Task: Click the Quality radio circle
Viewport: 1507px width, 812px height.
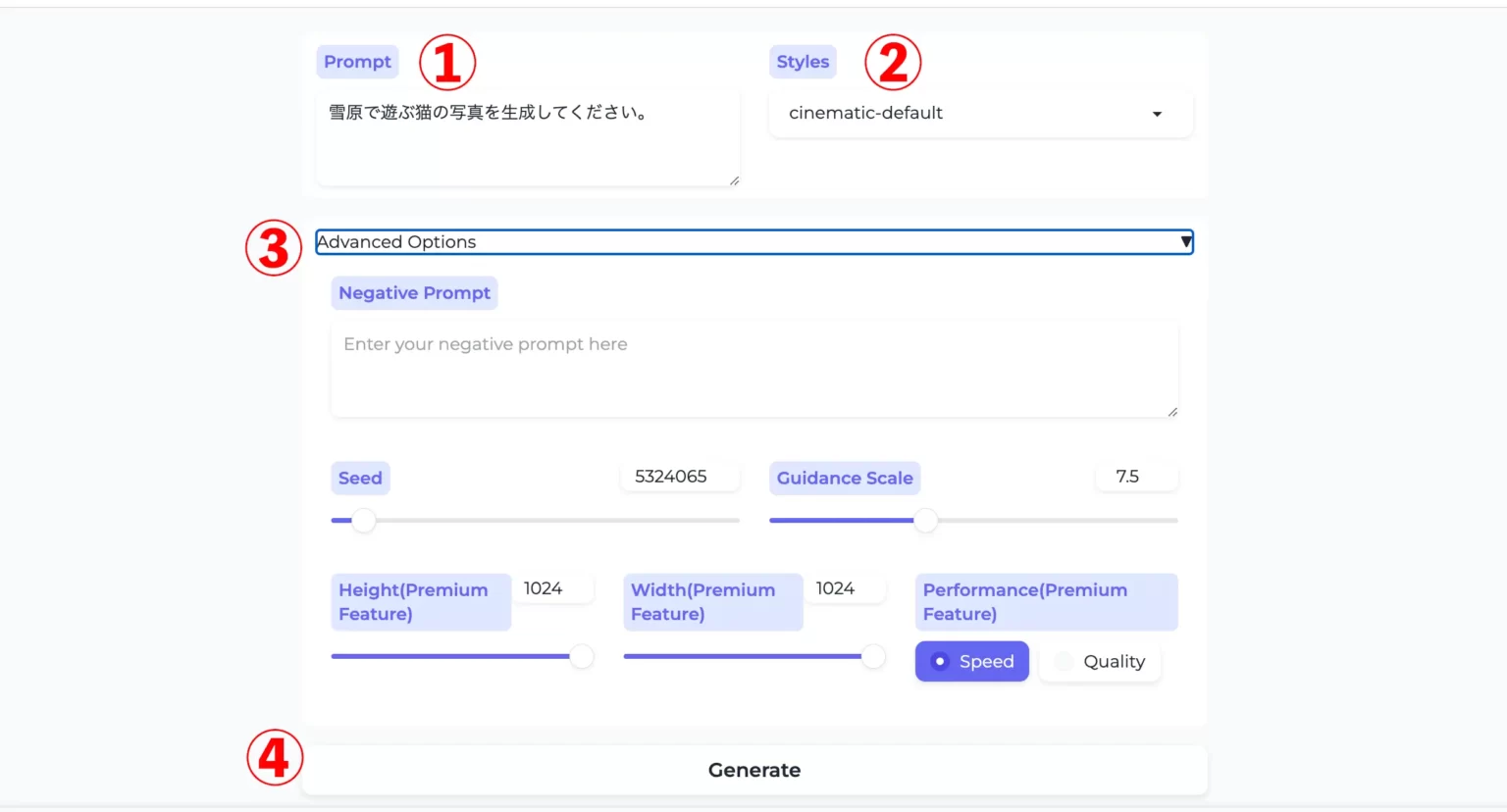Action: 1064,662
